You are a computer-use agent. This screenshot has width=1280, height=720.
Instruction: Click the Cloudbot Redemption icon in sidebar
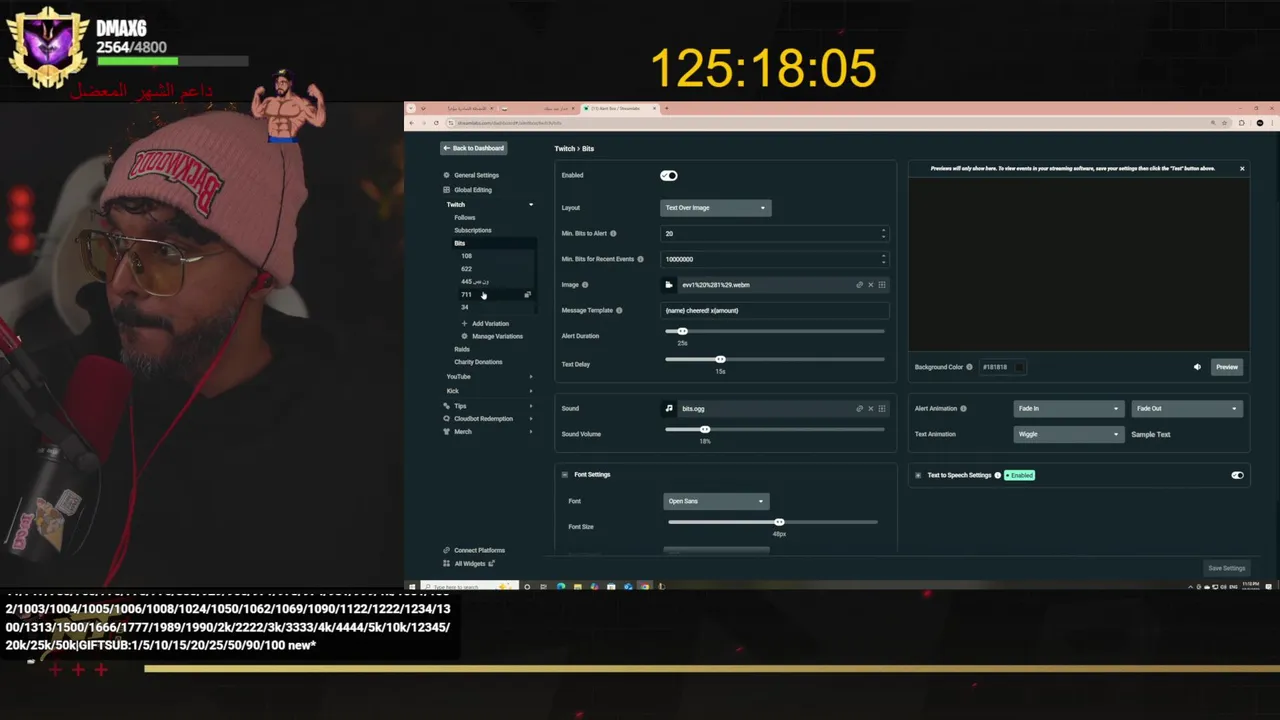point(447,419)
